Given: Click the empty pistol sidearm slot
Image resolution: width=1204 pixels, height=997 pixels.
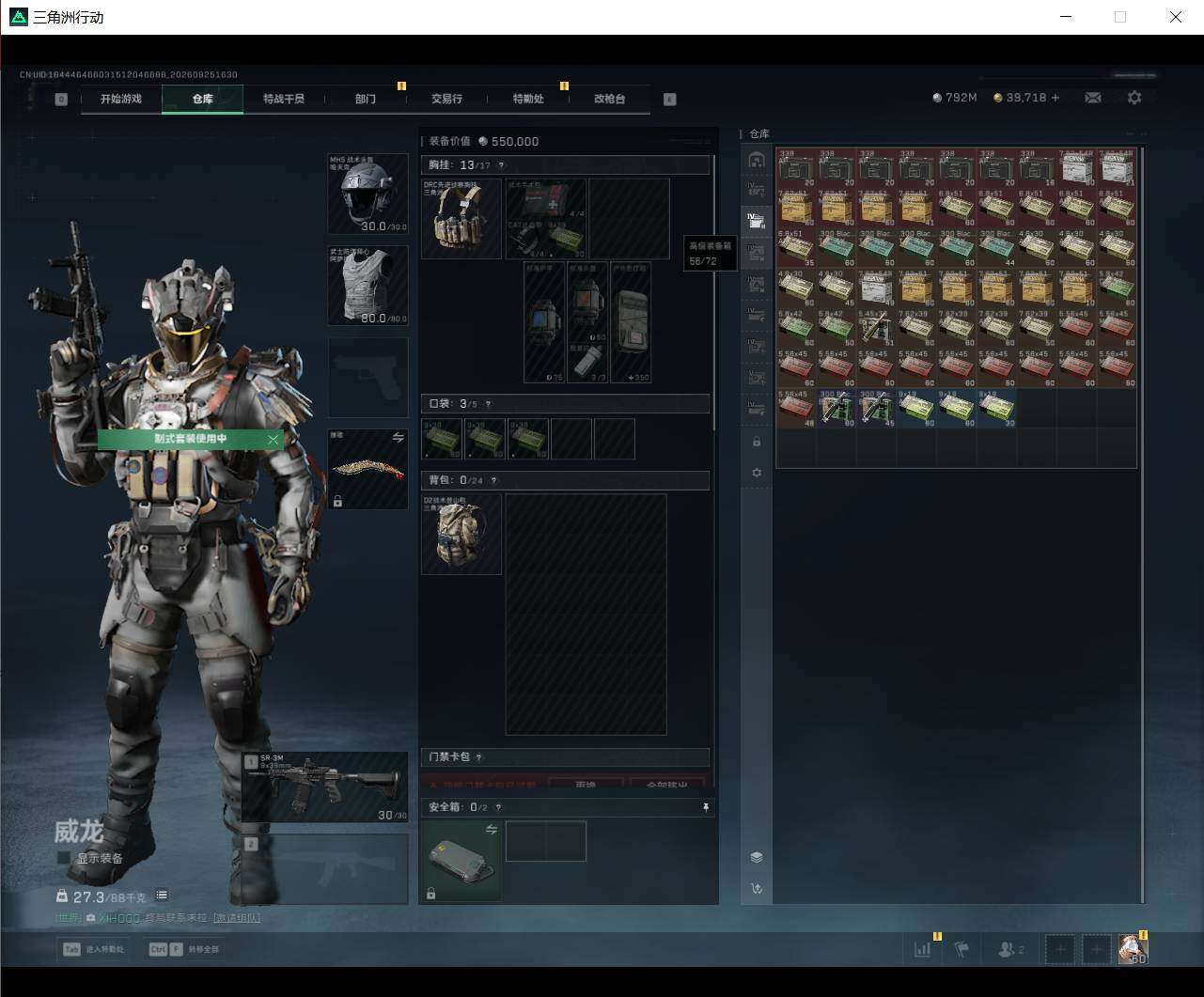Looking at the screenshot, I should pos(367,377).
